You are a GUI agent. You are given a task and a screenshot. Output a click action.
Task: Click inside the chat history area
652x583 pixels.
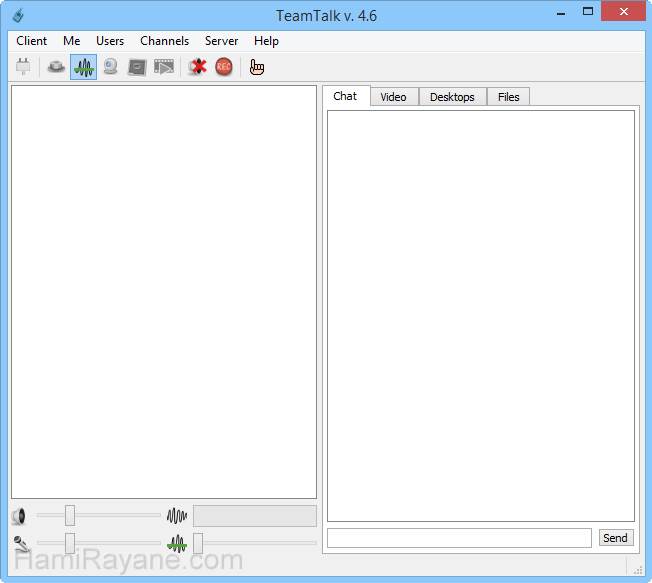(x=481, y=316)
